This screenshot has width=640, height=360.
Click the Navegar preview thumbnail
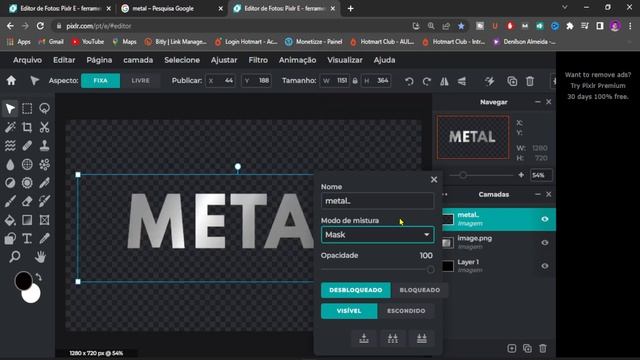click(473, 137)
